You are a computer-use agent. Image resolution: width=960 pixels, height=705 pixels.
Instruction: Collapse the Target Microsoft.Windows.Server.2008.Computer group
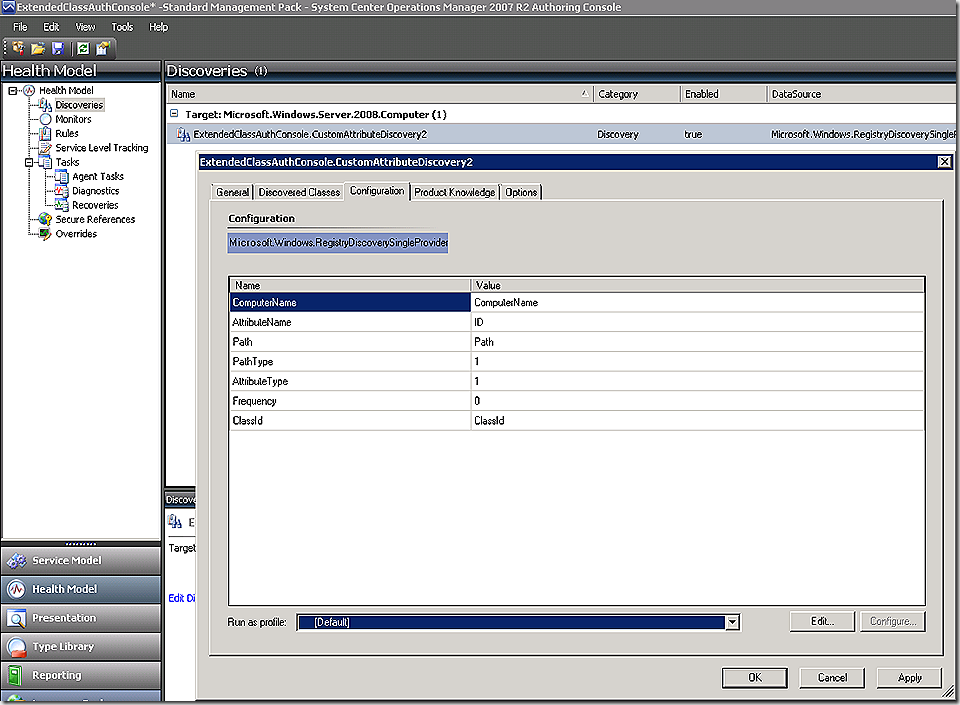(x=175, y=115)
